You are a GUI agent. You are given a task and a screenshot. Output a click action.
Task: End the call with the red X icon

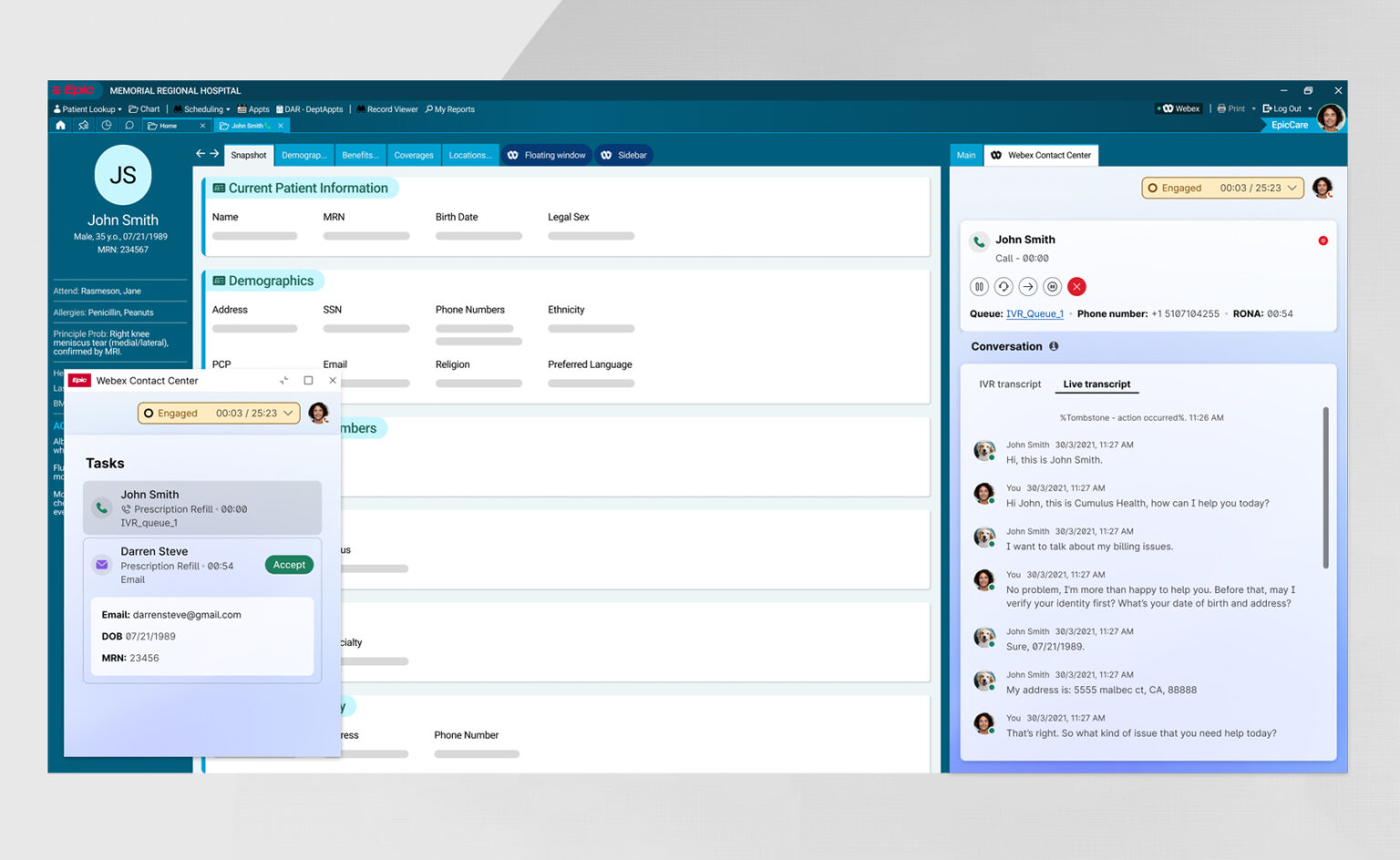[x=1076, y=286]
